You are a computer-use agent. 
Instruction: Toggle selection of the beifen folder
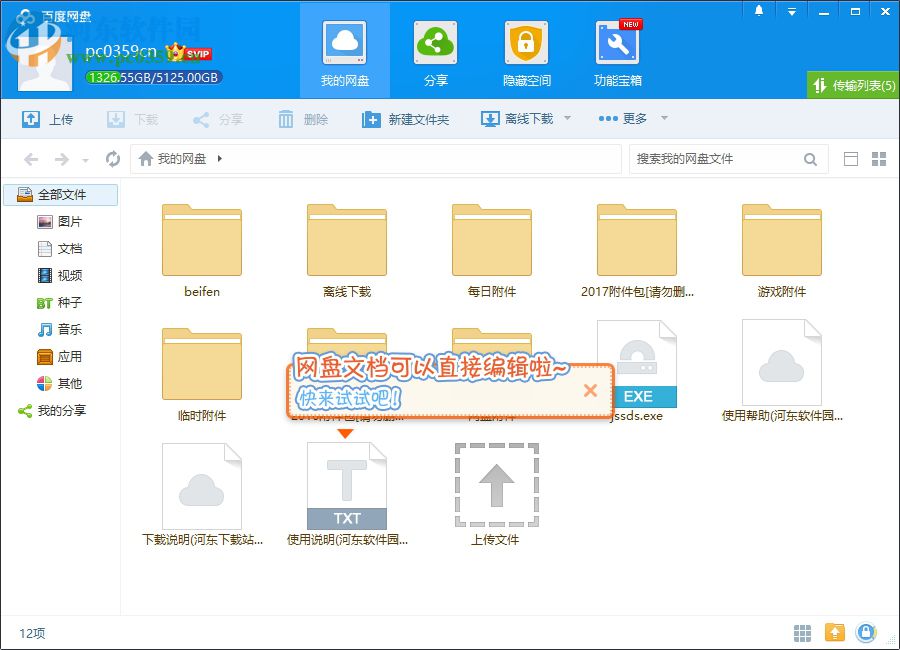pos(201,240)
